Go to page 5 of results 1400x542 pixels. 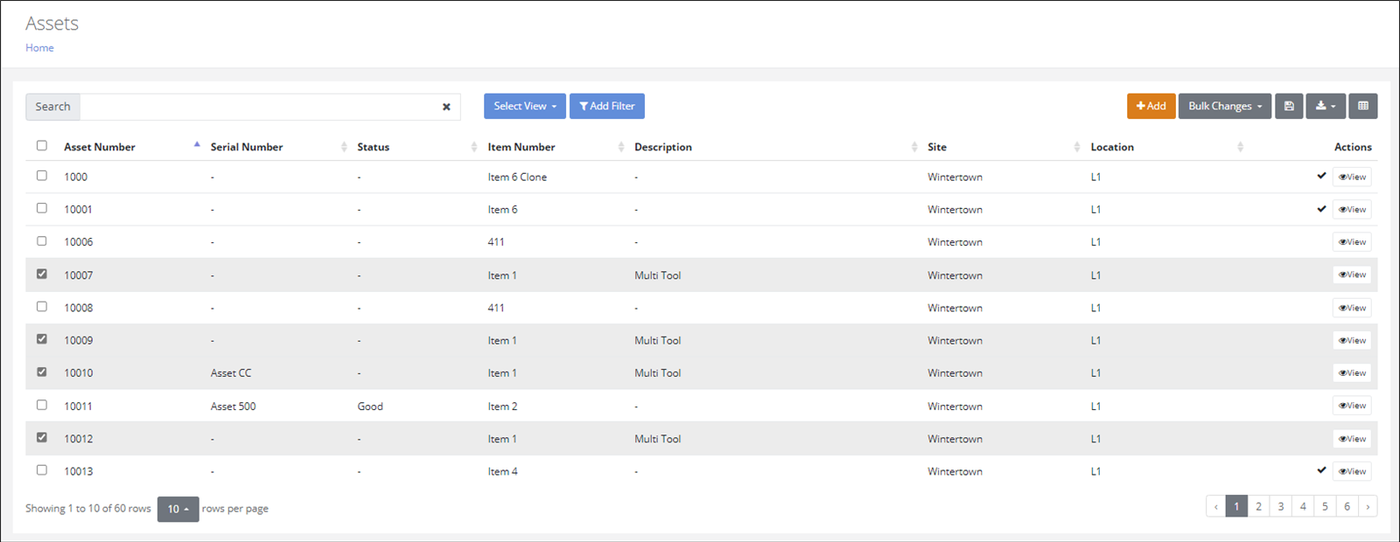tap(1325, 507)
